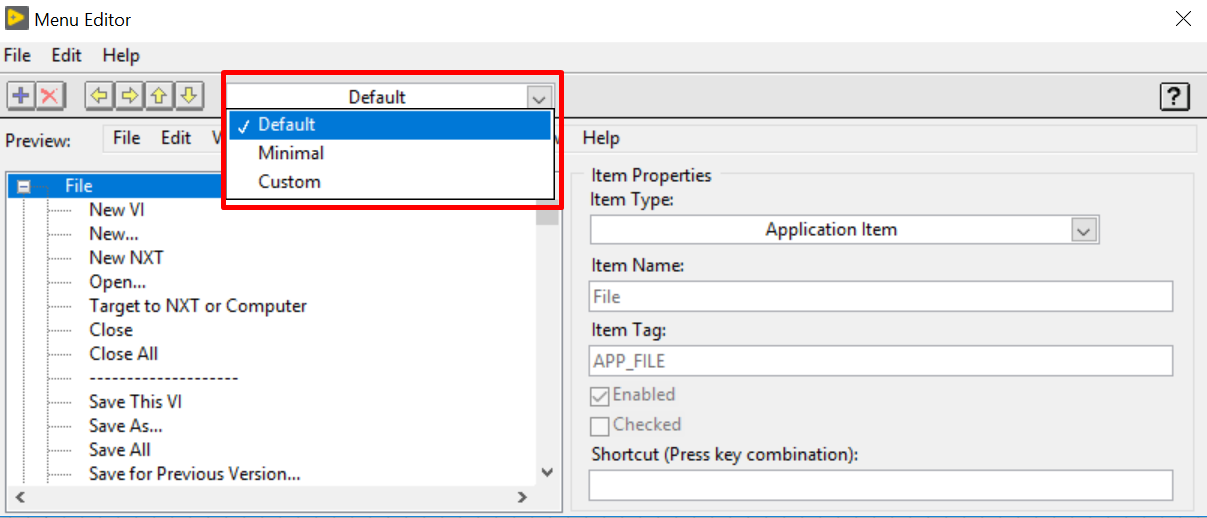Image resolution: width=1207 pixels, height=518 pixels.
Task: Select Minimal from the menu type list
Action: tap(290, 153)
